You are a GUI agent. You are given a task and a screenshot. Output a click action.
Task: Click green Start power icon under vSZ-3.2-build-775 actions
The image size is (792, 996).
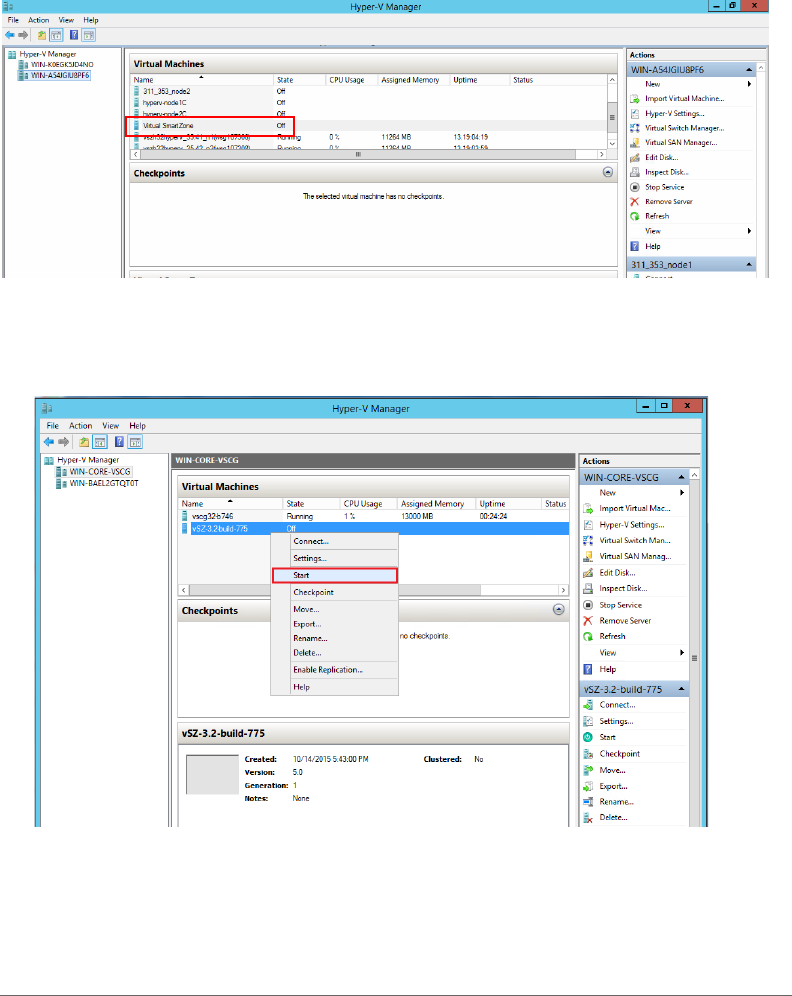pyautogui.click(x=588, y=737)
